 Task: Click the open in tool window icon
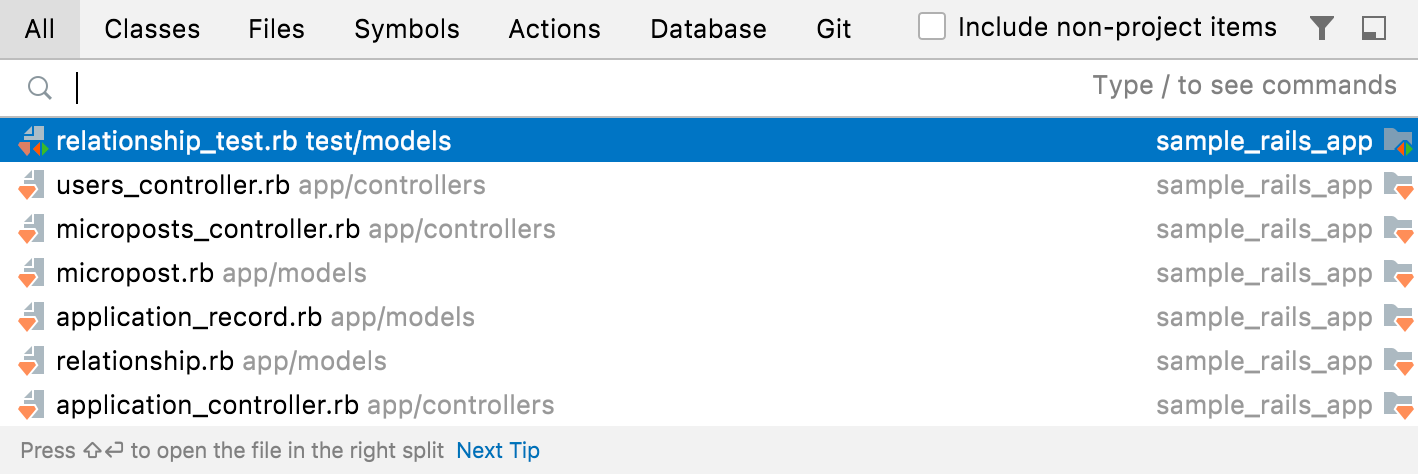point(1374,29)
